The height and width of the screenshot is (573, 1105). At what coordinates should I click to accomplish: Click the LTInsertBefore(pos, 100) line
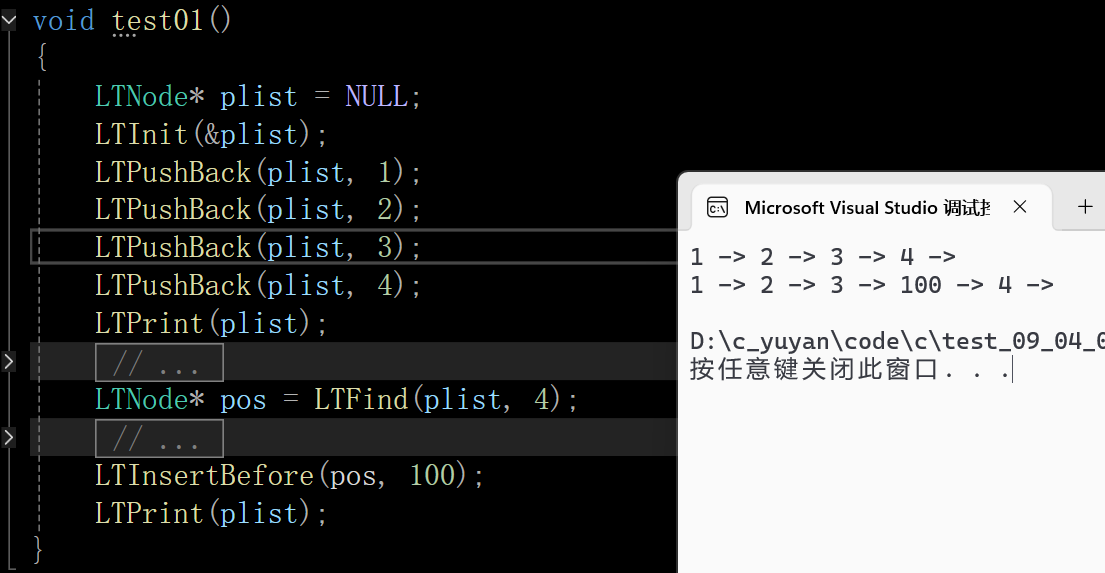click(289, 476)
